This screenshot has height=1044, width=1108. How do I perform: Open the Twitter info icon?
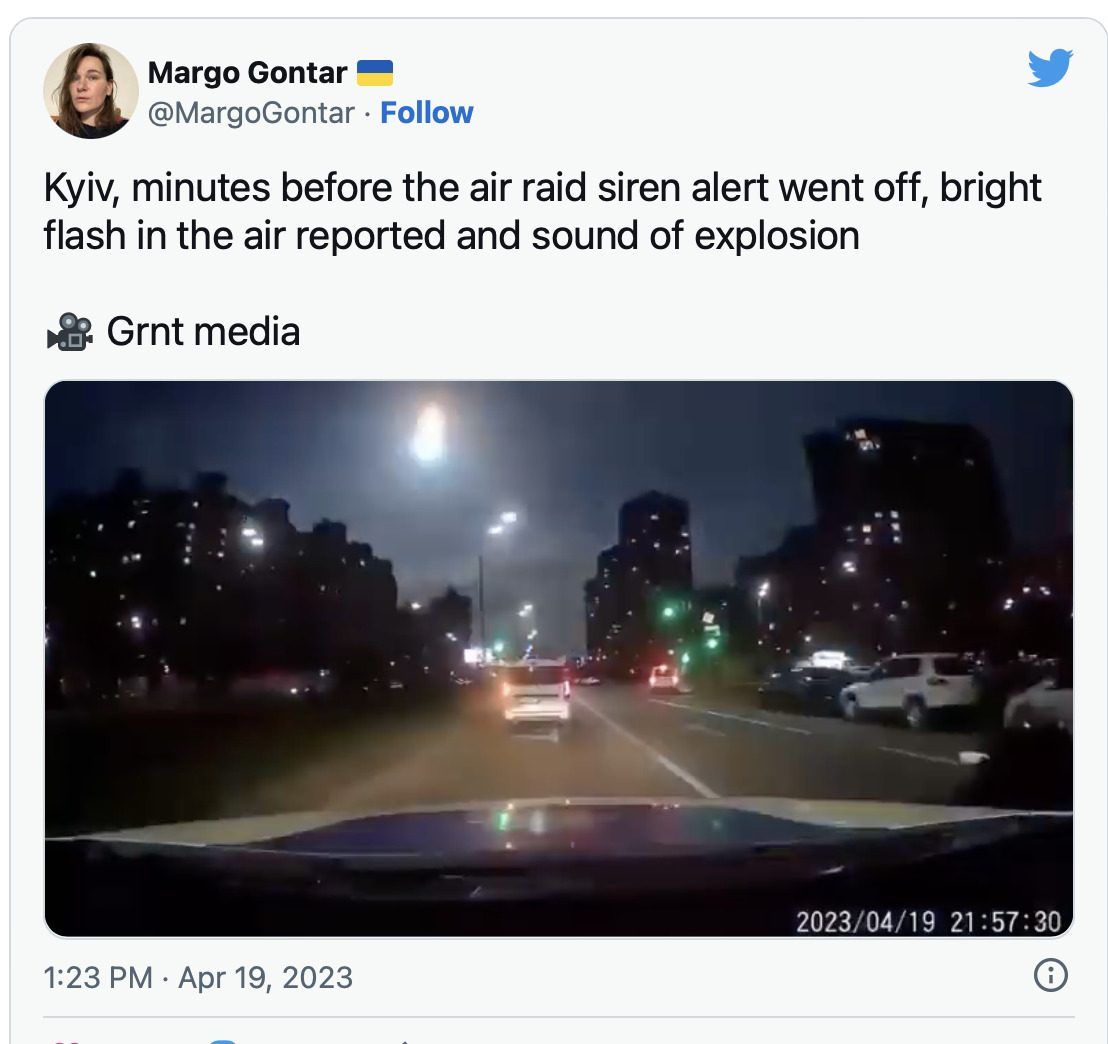[1051, 975]
